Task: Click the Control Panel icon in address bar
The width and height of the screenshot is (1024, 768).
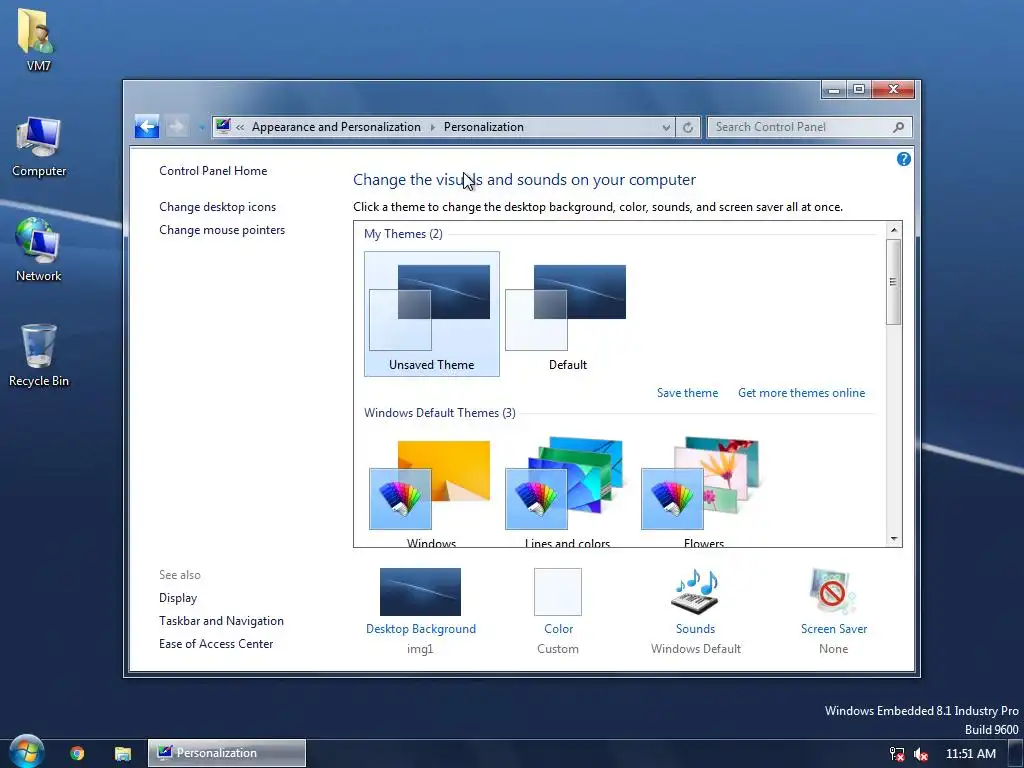Action: click(x=223, y=126)
